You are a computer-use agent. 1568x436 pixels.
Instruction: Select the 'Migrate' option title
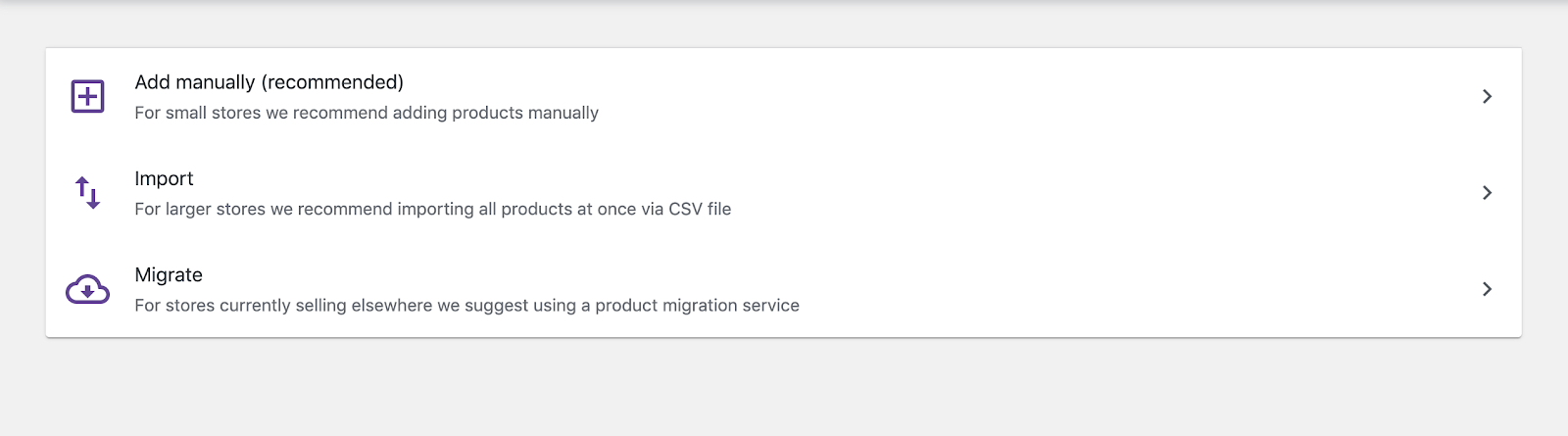[169, 275]
